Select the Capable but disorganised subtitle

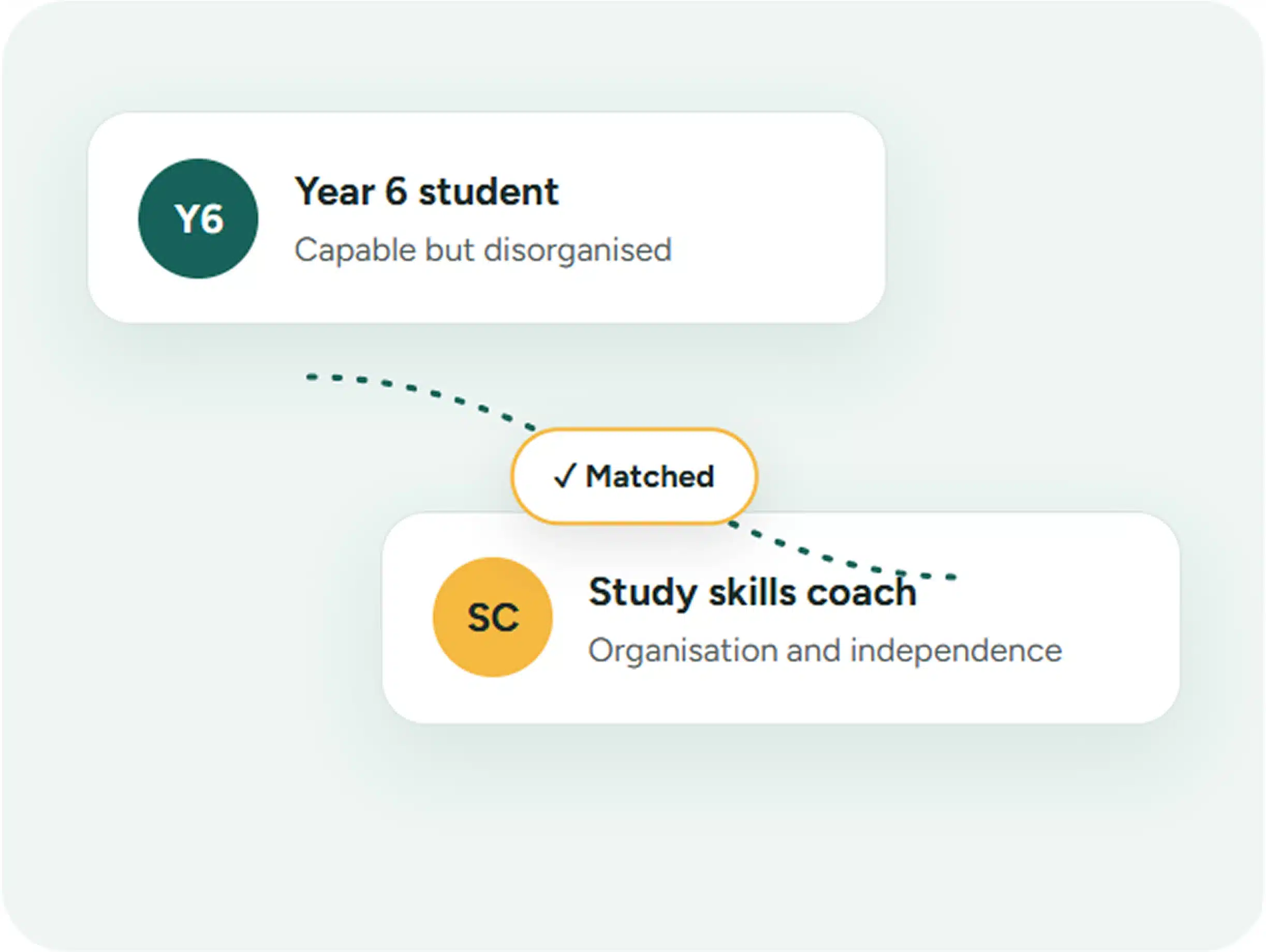[483, 250]
